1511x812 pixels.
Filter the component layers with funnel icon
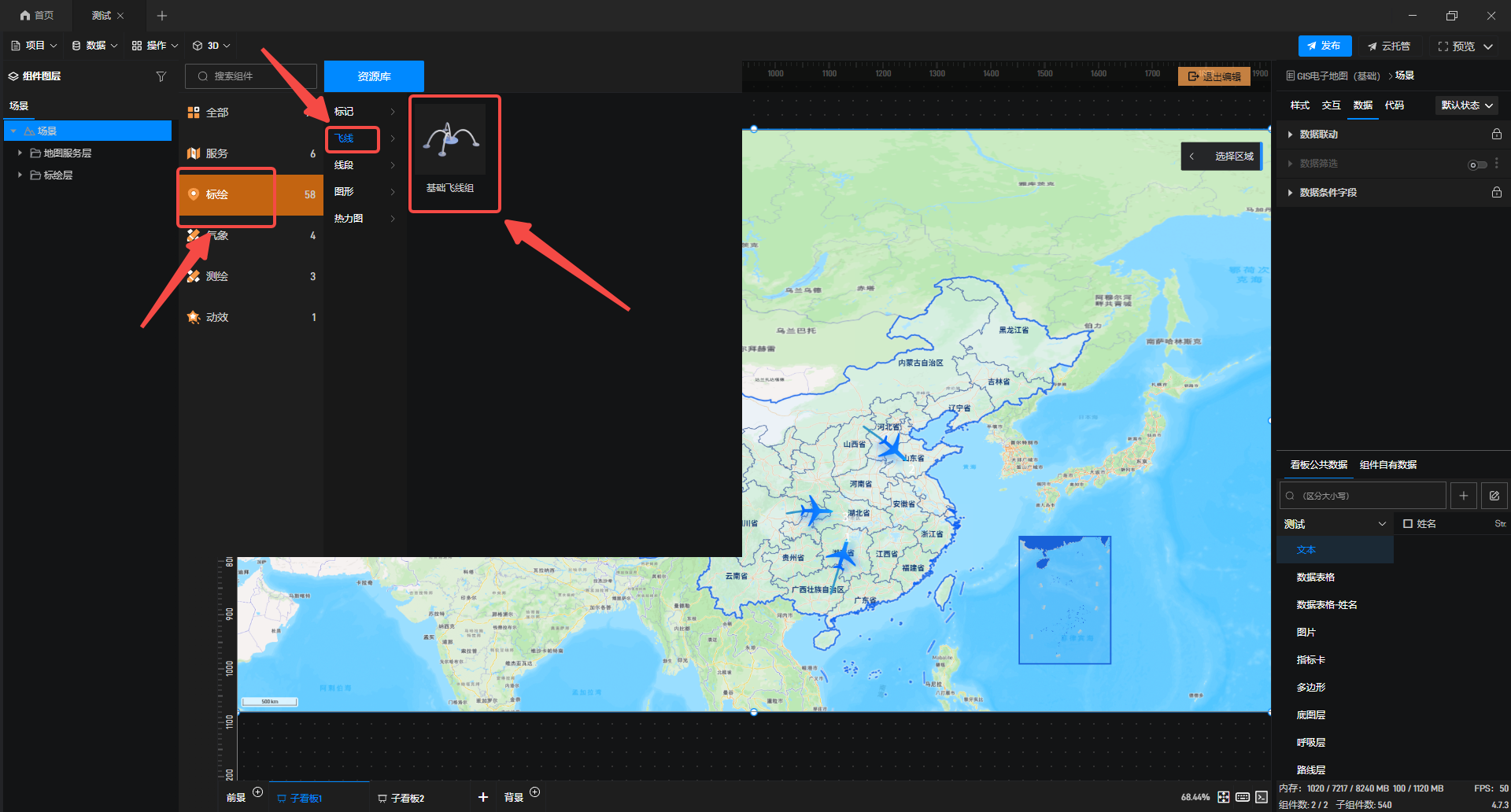click(x=161, y=76)
